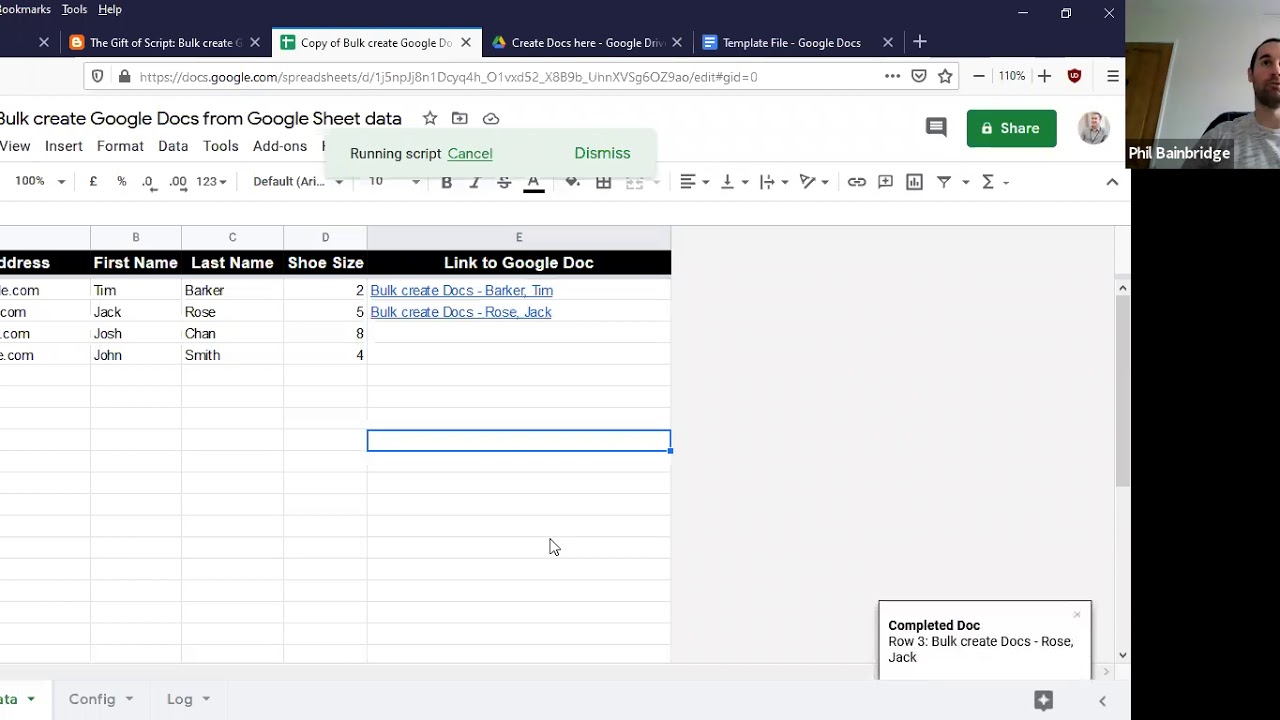Switch to Template File - Google Docs tab
This screenshot has height=720, width=1280.
tap(792, 42)
